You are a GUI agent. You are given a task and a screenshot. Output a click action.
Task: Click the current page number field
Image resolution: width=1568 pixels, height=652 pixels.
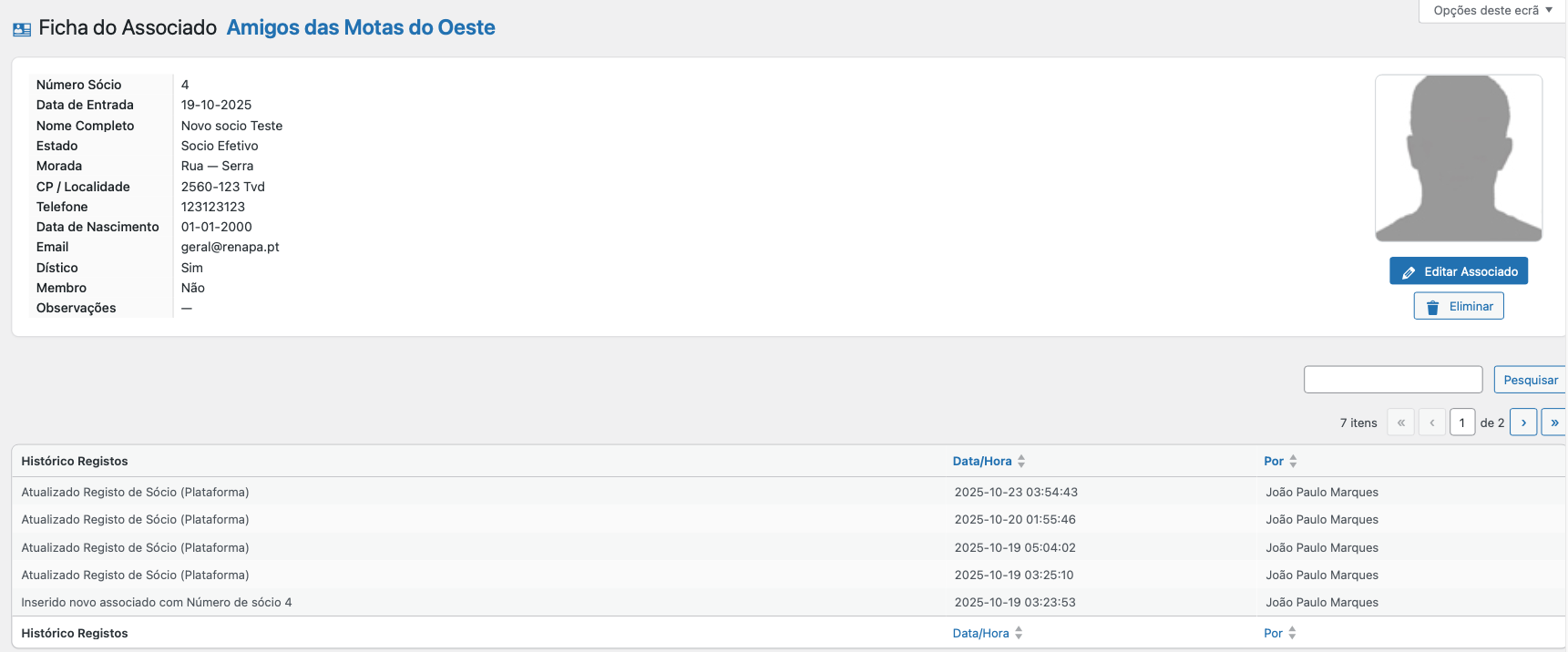pos(1462,423)
